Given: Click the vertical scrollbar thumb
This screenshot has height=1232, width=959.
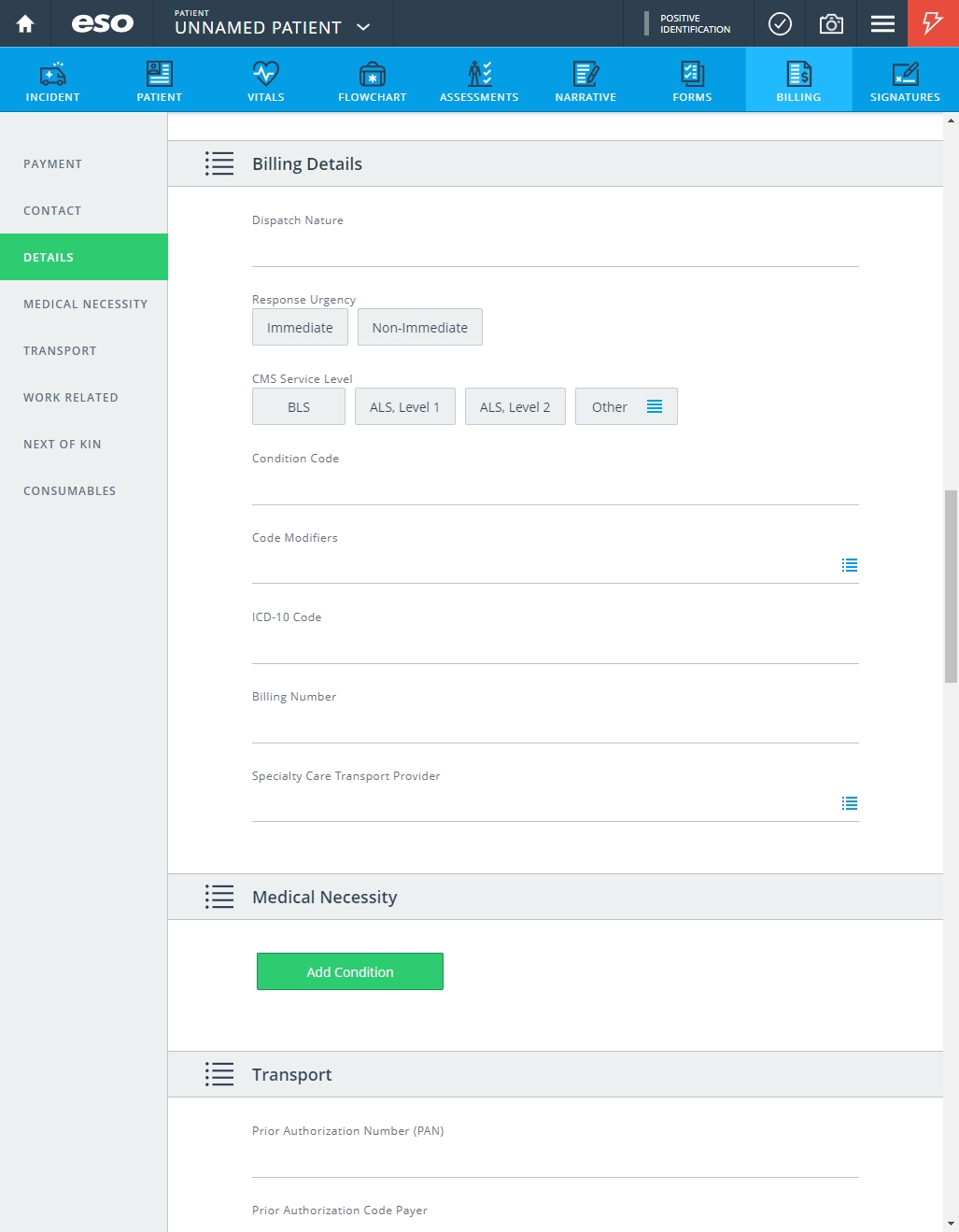Looking at the screenshot, I should pos(951,587).
